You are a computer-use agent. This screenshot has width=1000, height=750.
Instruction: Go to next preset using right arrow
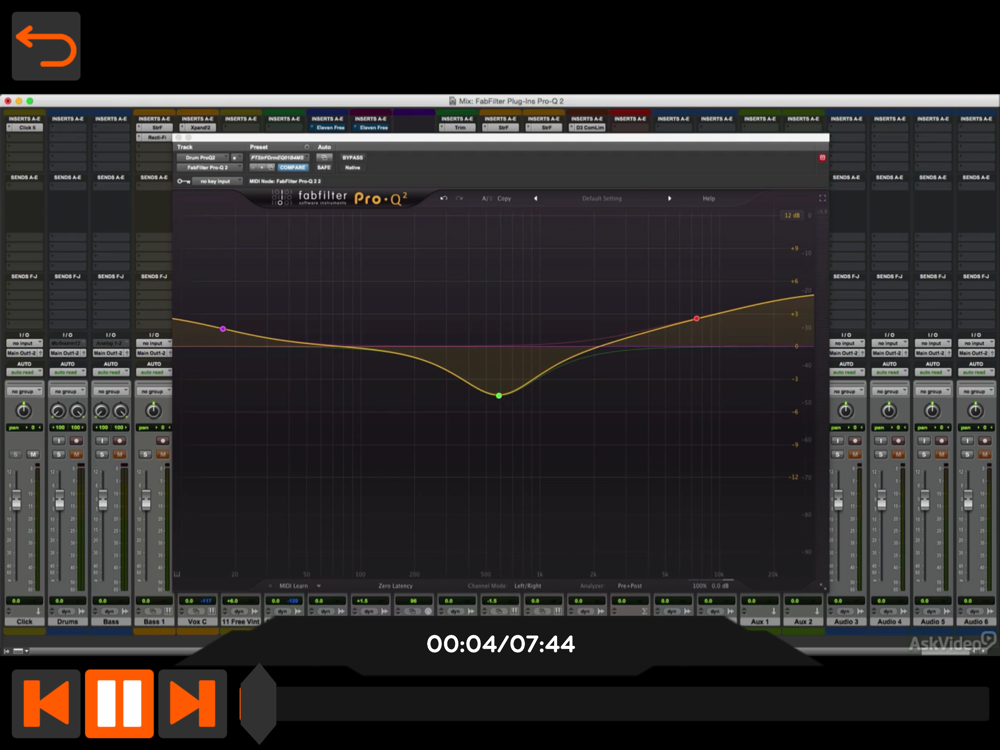click(669, 198)
